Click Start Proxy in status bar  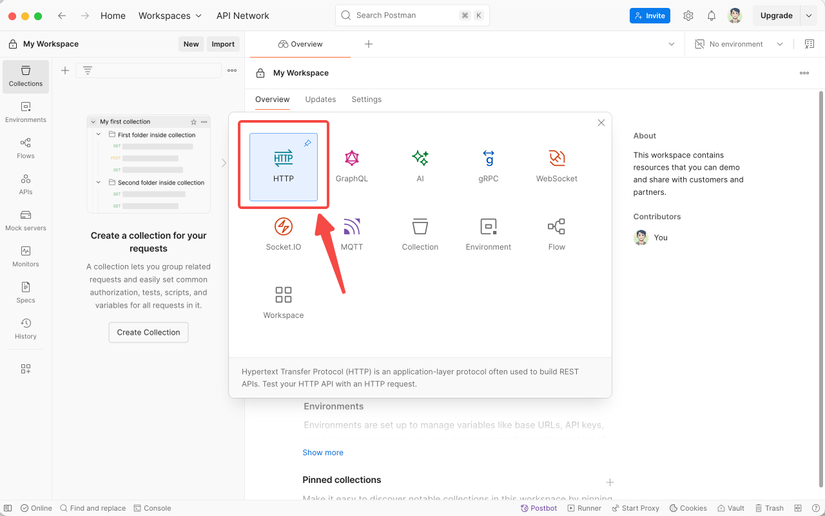pos(635,508)
